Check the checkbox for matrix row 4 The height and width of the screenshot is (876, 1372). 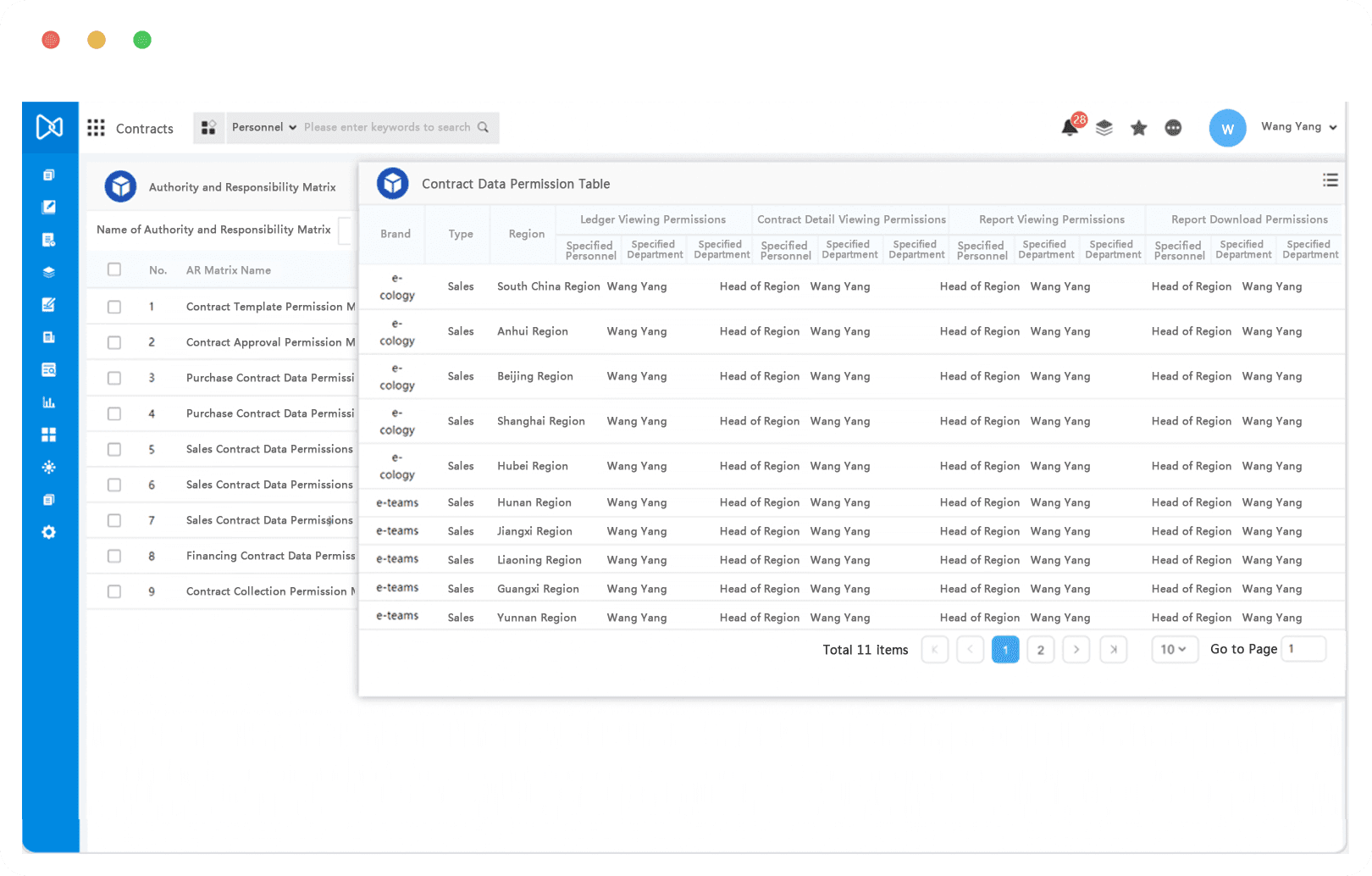(x=114, y=413)
